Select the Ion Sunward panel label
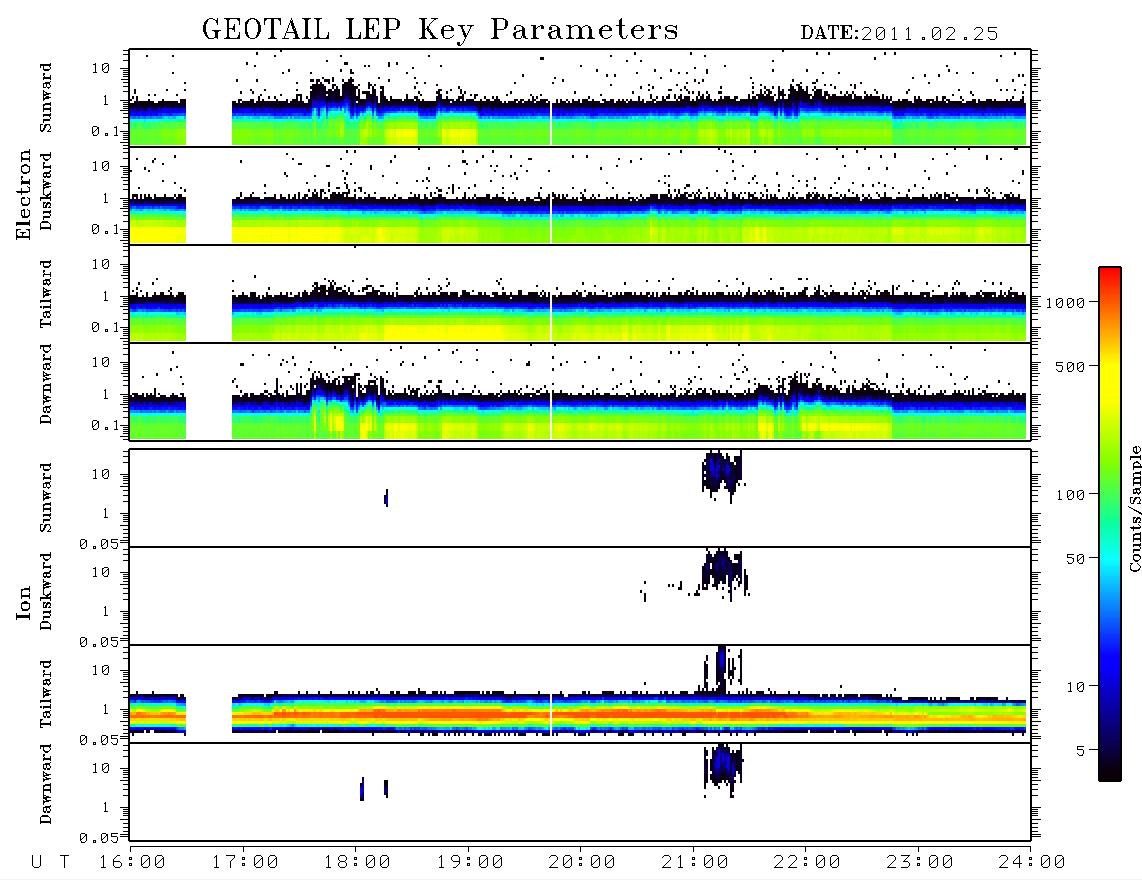The image size is (1142, 880). (46, 498)
